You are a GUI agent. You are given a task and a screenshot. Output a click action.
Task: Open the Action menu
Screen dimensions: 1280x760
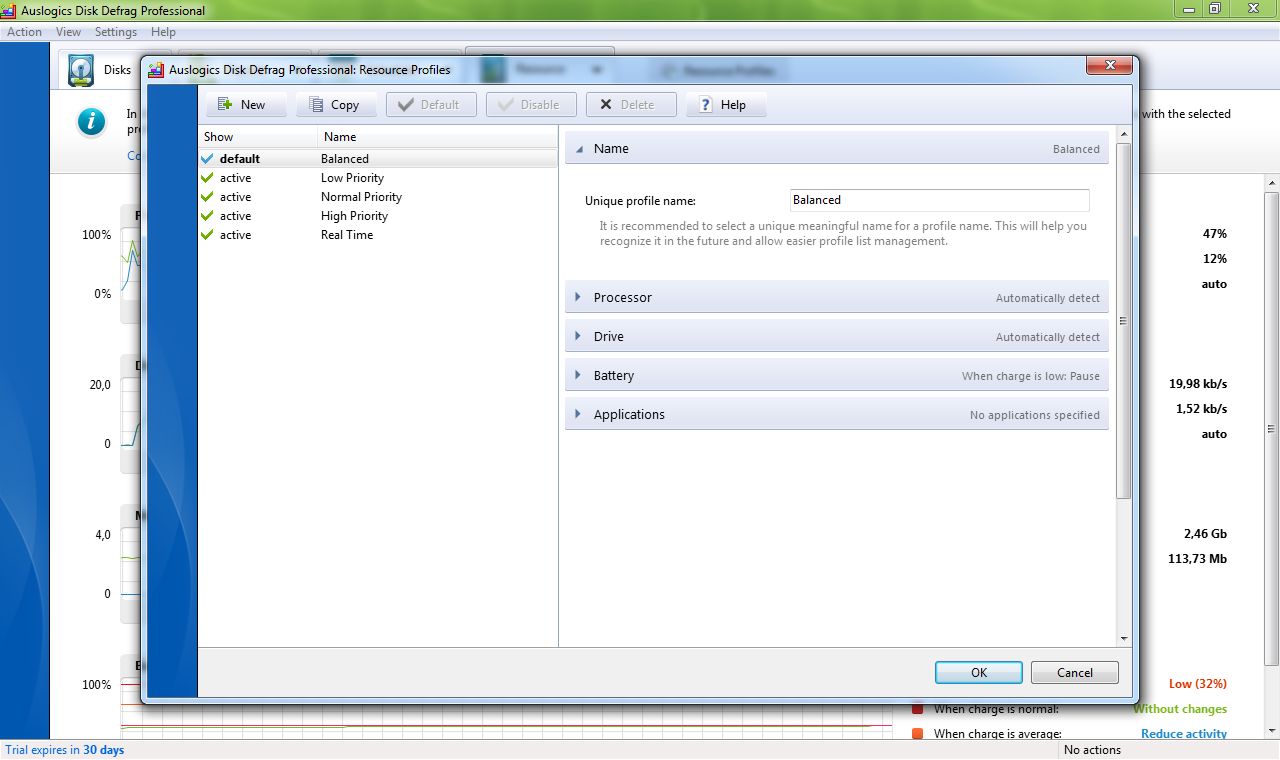pos(25,32)
